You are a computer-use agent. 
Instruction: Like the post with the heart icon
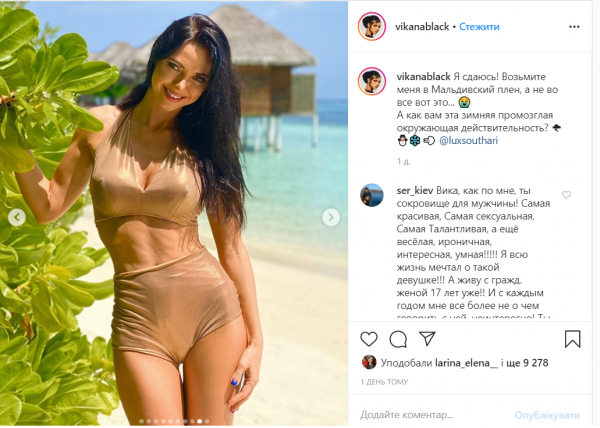click(368, 339)
